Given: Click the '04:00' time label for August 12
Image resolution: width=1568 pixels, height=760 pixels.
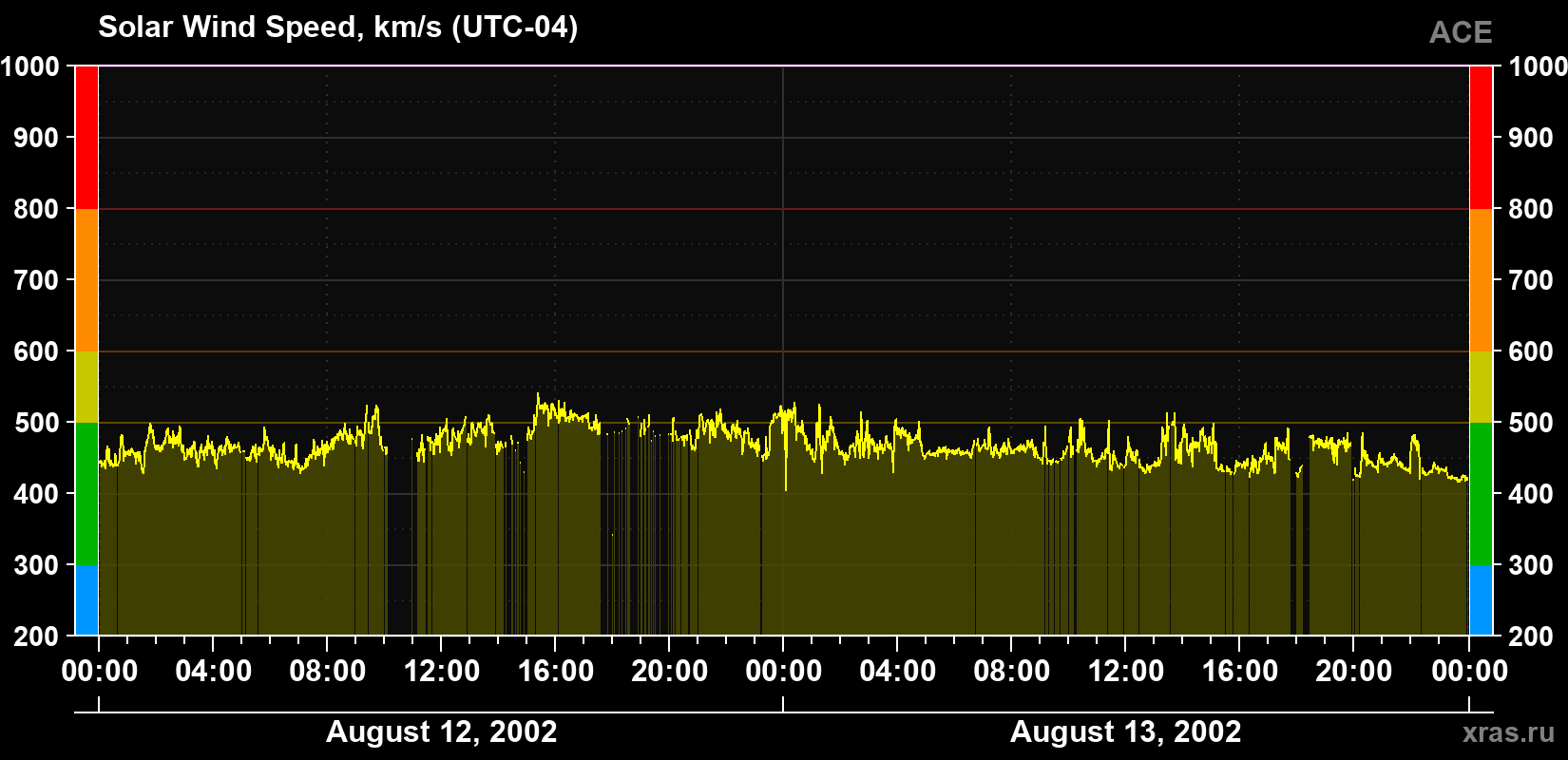Looking at the screenshot, I should click(x=213, y=672).
